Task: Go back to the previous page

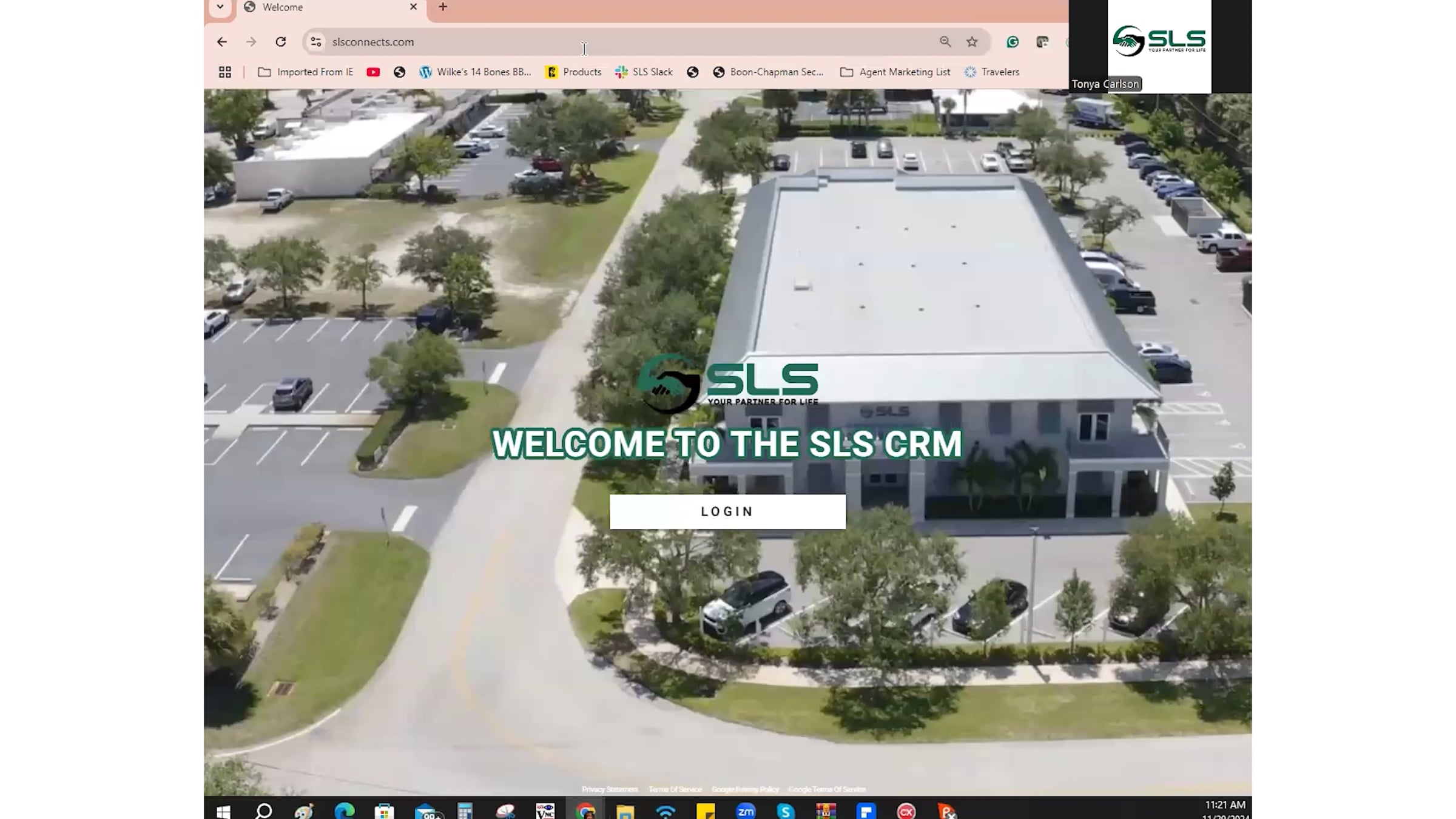Action: pos(222,42)
